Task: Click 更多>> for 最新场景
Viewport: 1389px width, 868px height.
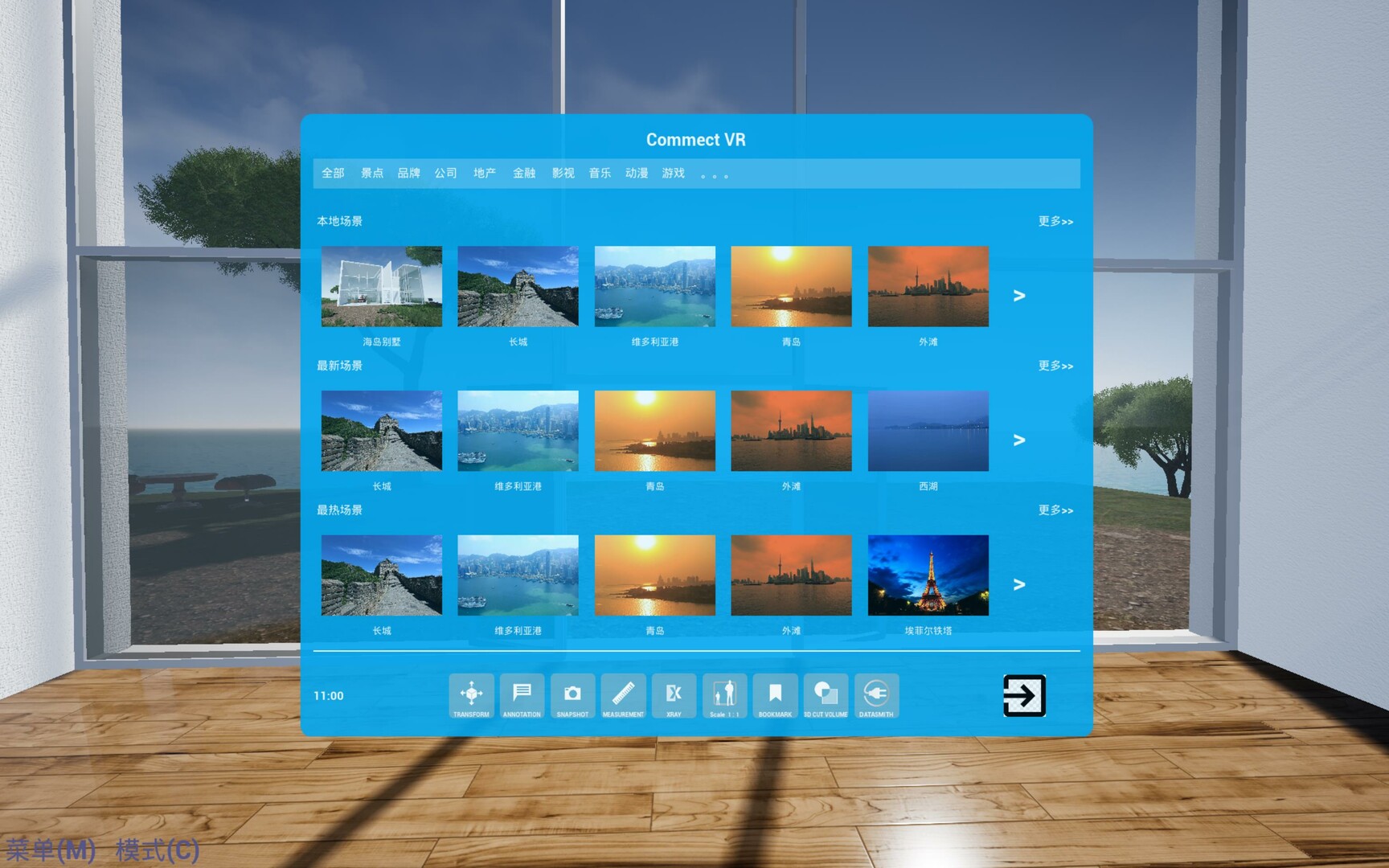Action: click(x=1055, y=366)
